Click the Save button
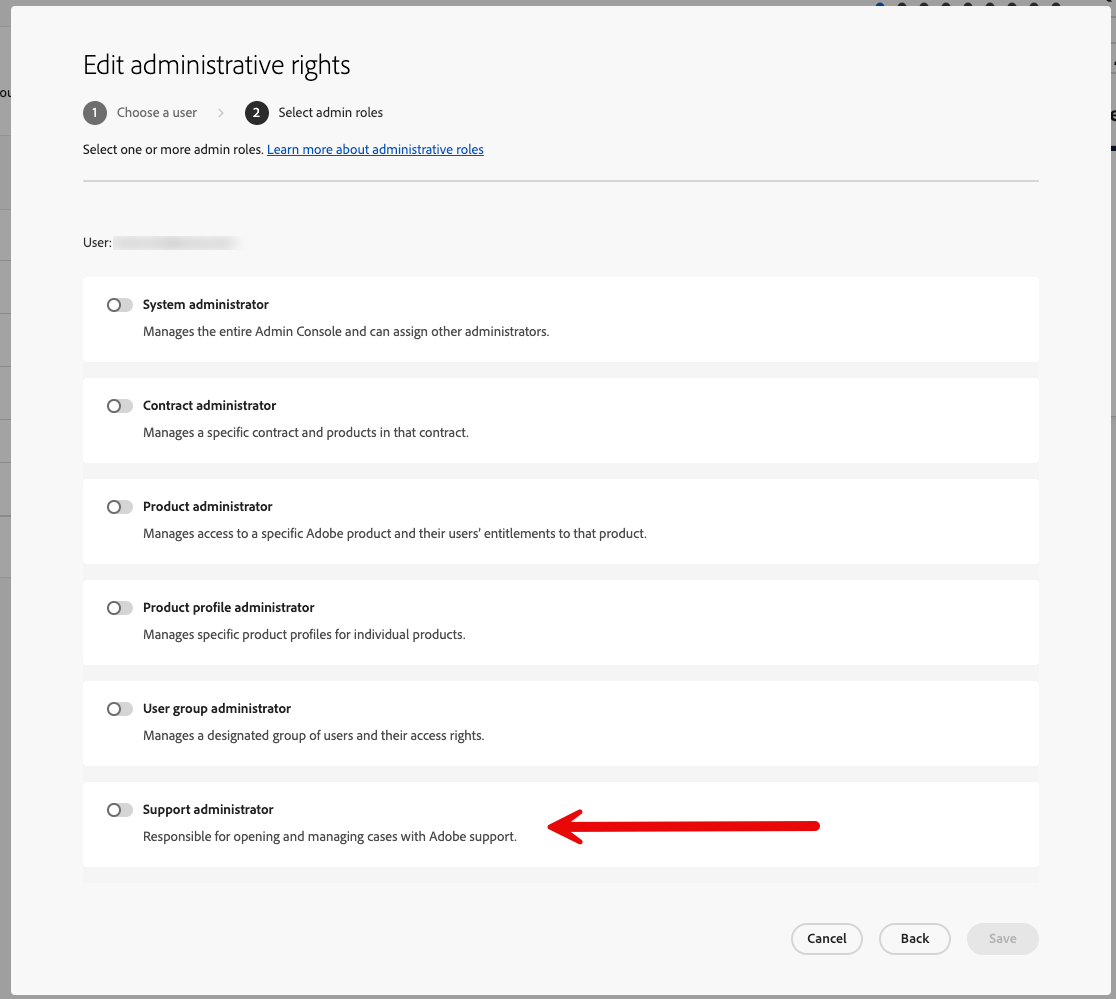1116x999 pixels. click(x=1002, y=939)
